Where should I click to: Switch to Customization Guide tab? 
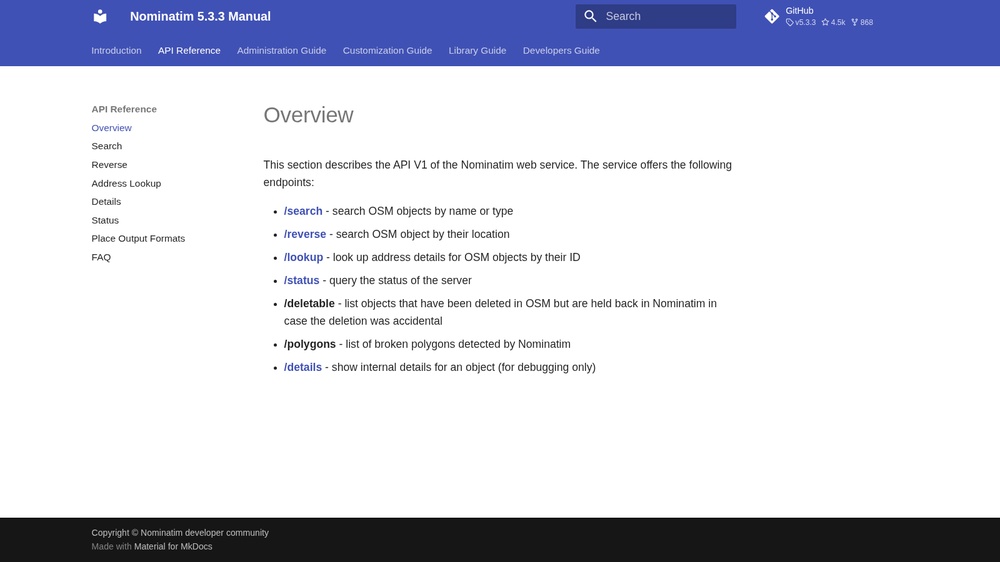(x=387, y=50)
